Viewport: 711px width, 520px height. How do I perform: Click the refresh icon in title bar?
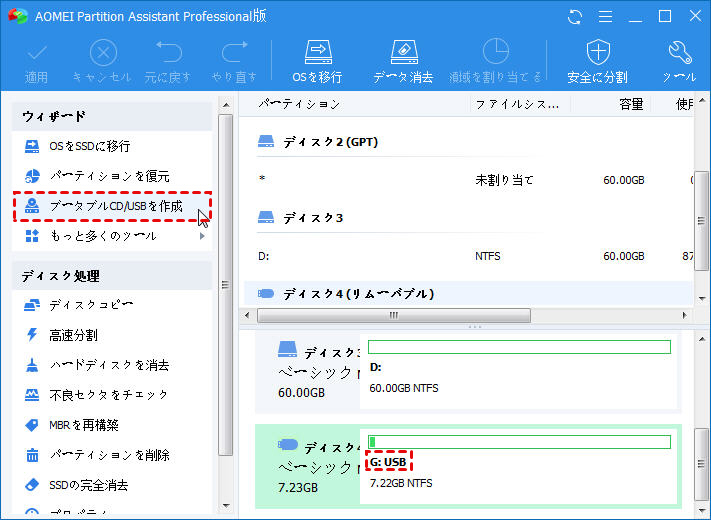[x=575, y=17]
